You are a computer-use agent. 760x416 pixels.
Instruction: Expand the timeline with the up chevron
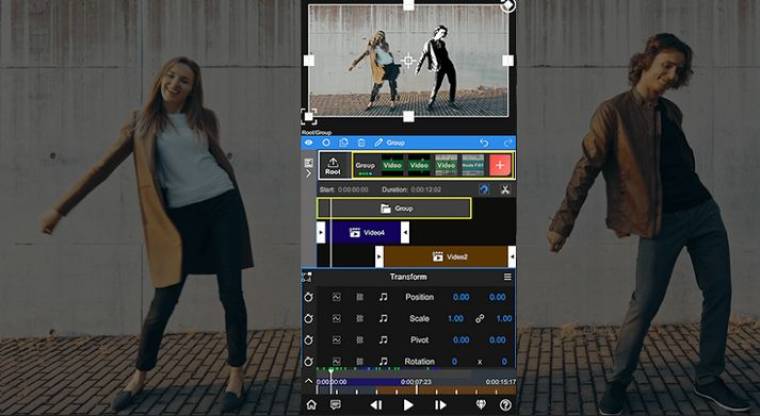[308, 382]
